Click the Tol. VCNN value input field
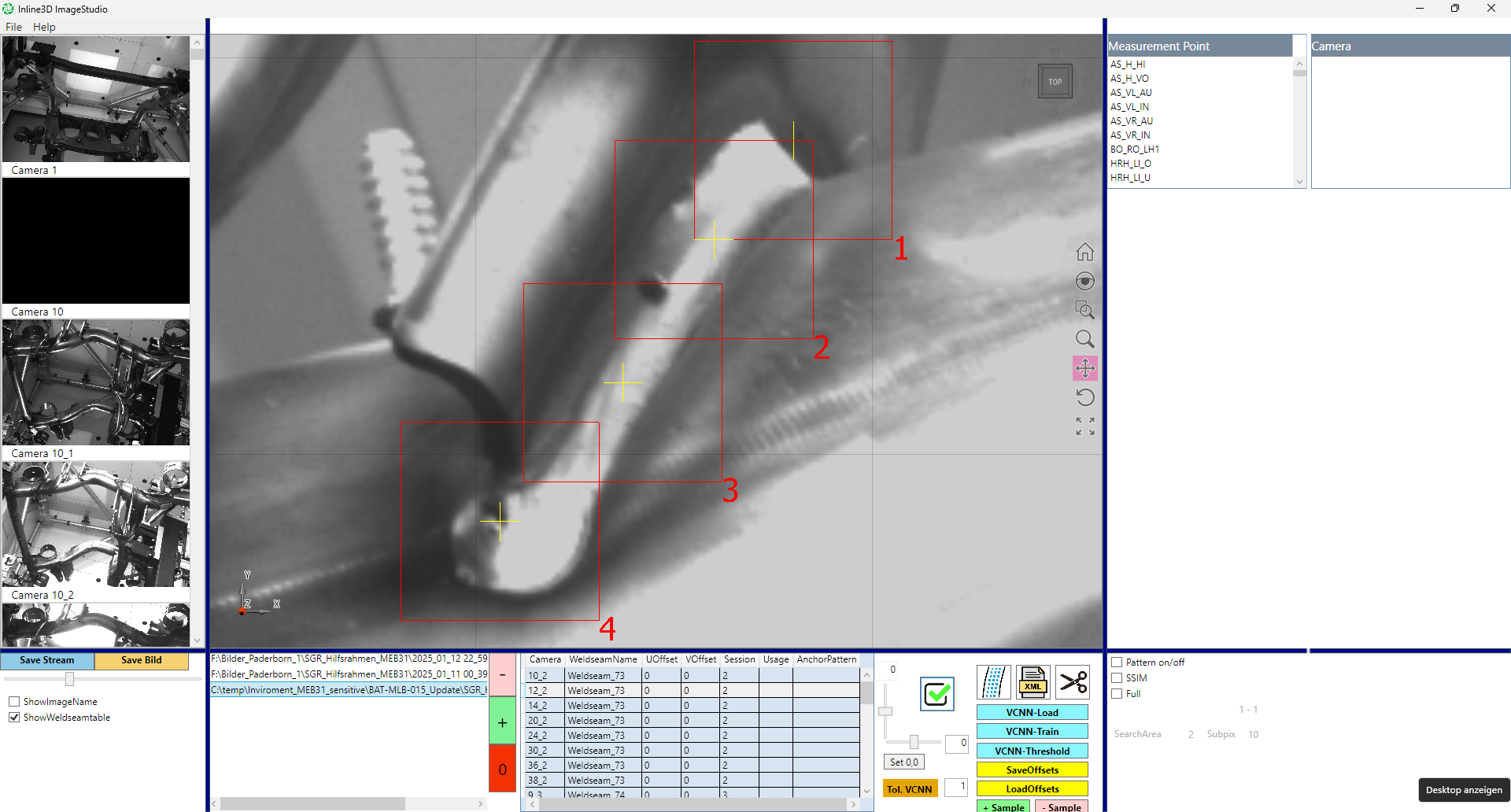1511x812 pixels. coord(956,787)
